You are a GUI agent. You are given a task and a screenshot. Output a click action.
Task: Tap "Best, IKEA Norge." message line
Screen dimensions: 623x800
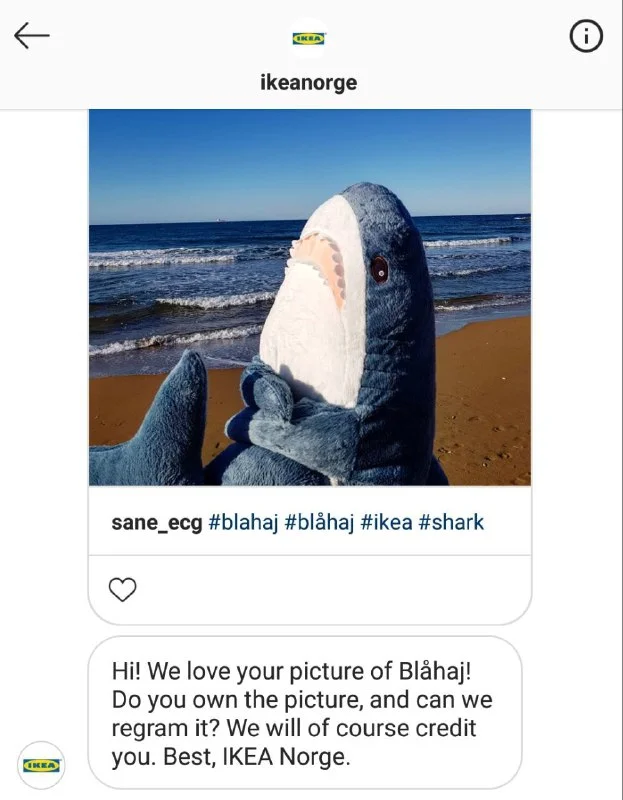point(230,757)
